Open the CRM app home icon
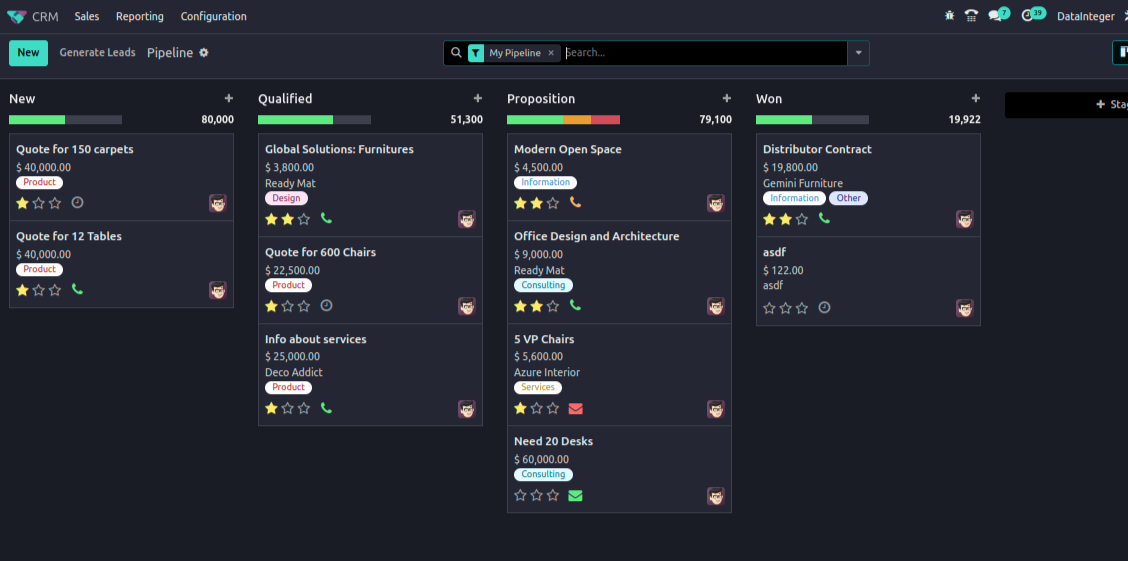Image resolution: width=1128 pixels, height=561 pixels. click(16, 16)
